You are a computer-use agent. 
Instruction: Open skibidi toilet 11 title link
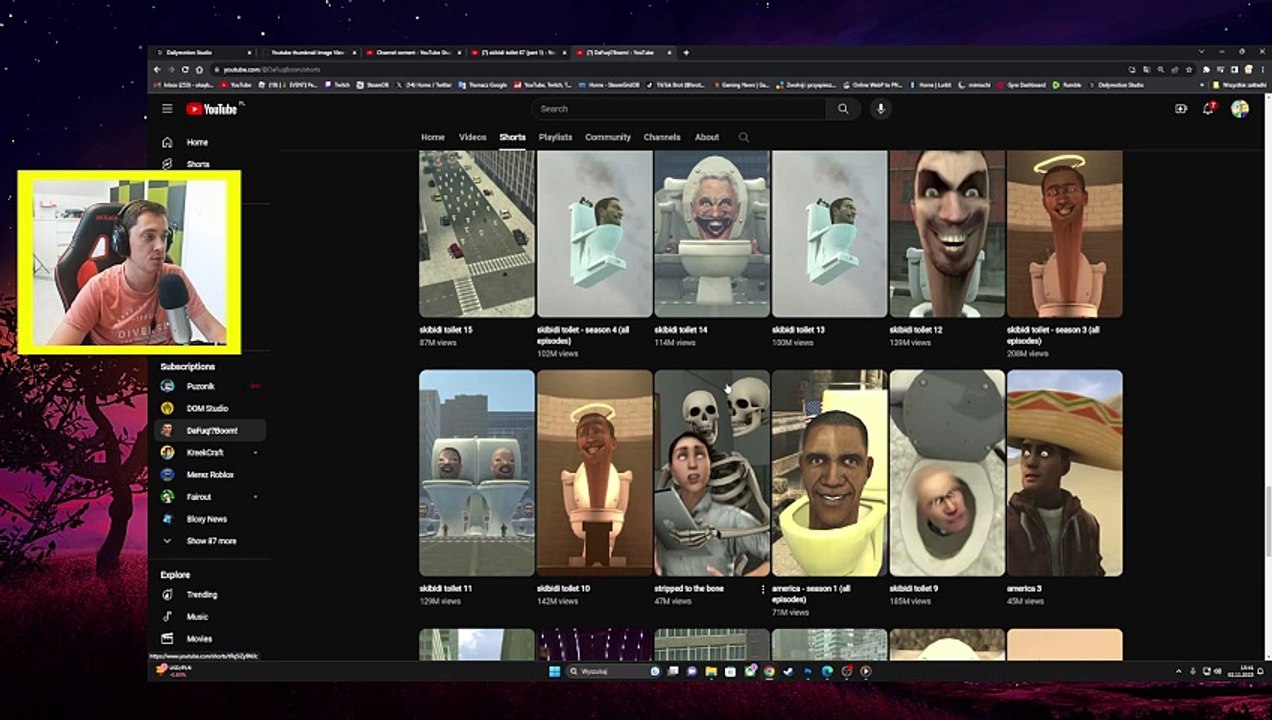pyautogui.click(x=446, y=589)
